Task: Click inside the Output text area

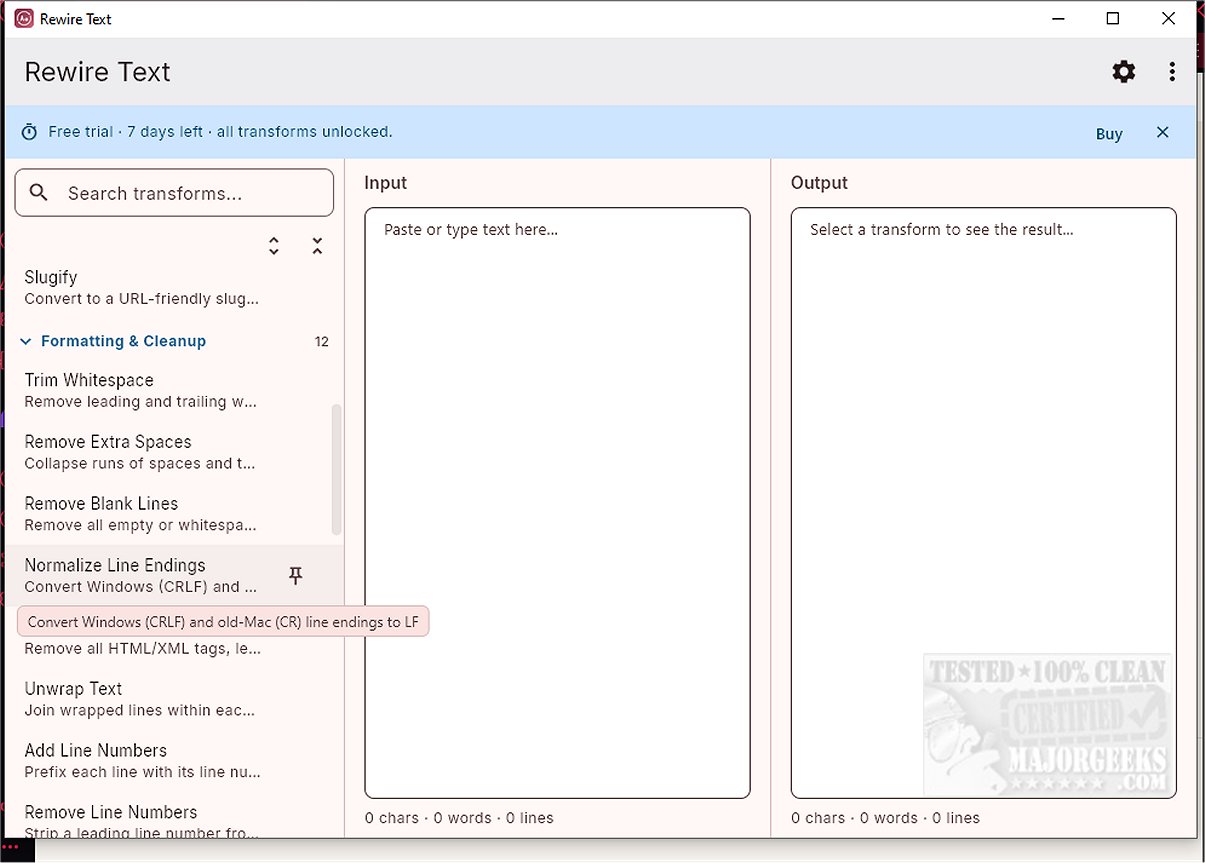Action: tap(983, 502)
